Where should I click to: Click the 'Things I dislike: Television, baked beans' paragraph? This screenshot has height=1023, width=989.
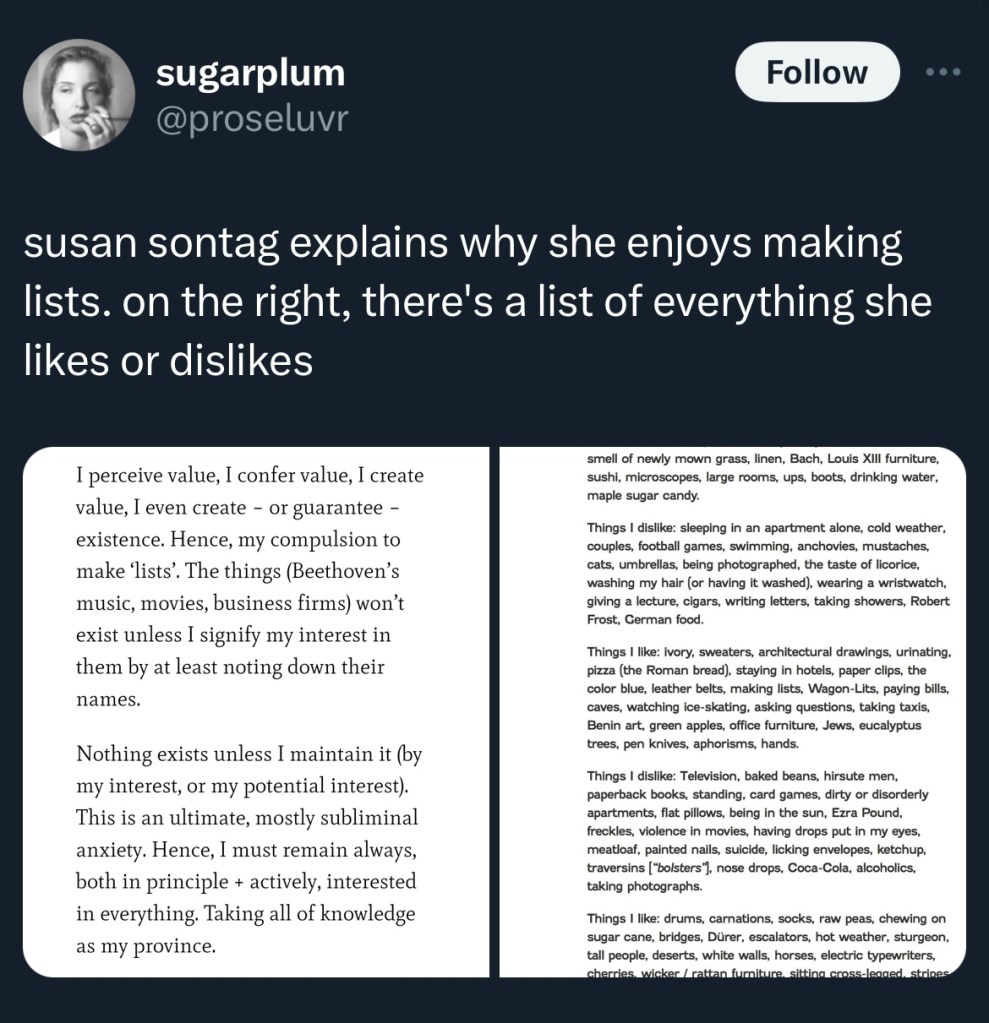tap(766, 831)
